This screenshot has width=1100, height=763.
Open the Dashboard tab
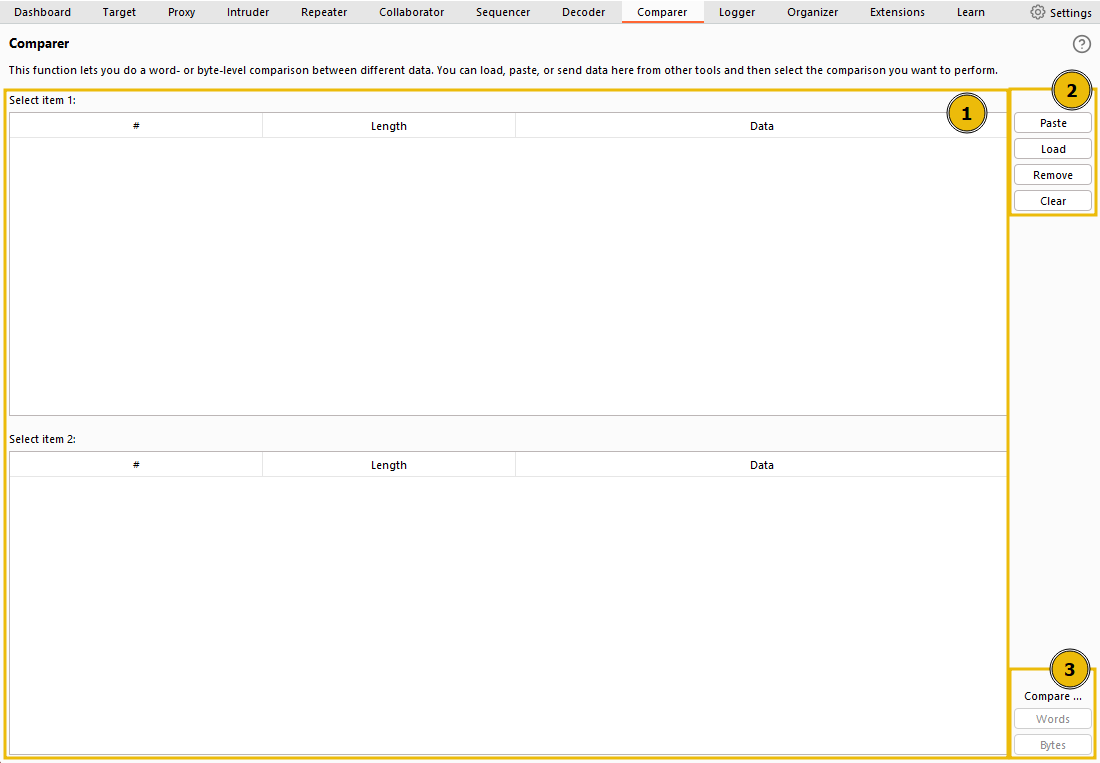pos(43,12)
